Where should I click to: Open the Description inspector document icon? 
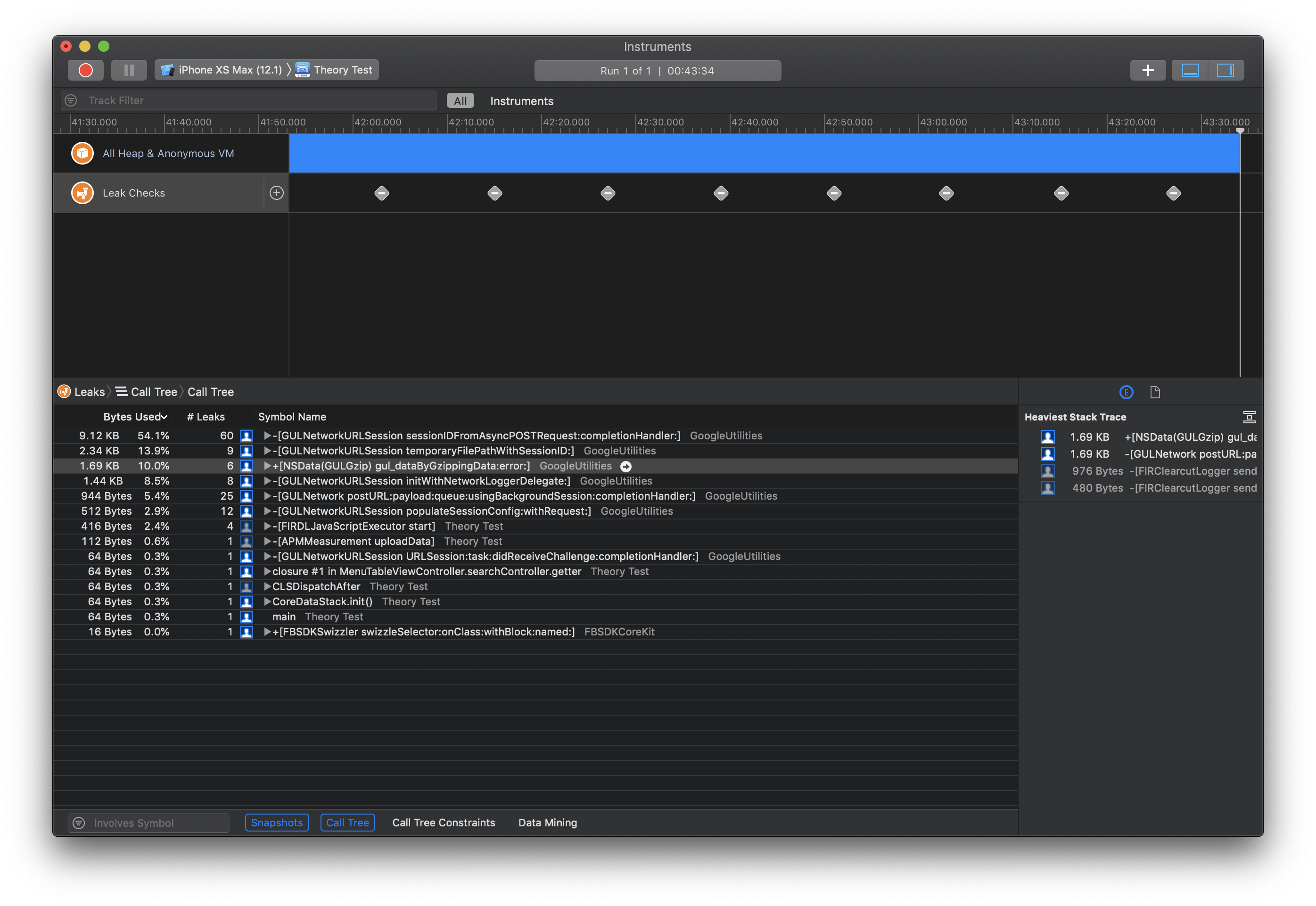(x=1155, y=392)
